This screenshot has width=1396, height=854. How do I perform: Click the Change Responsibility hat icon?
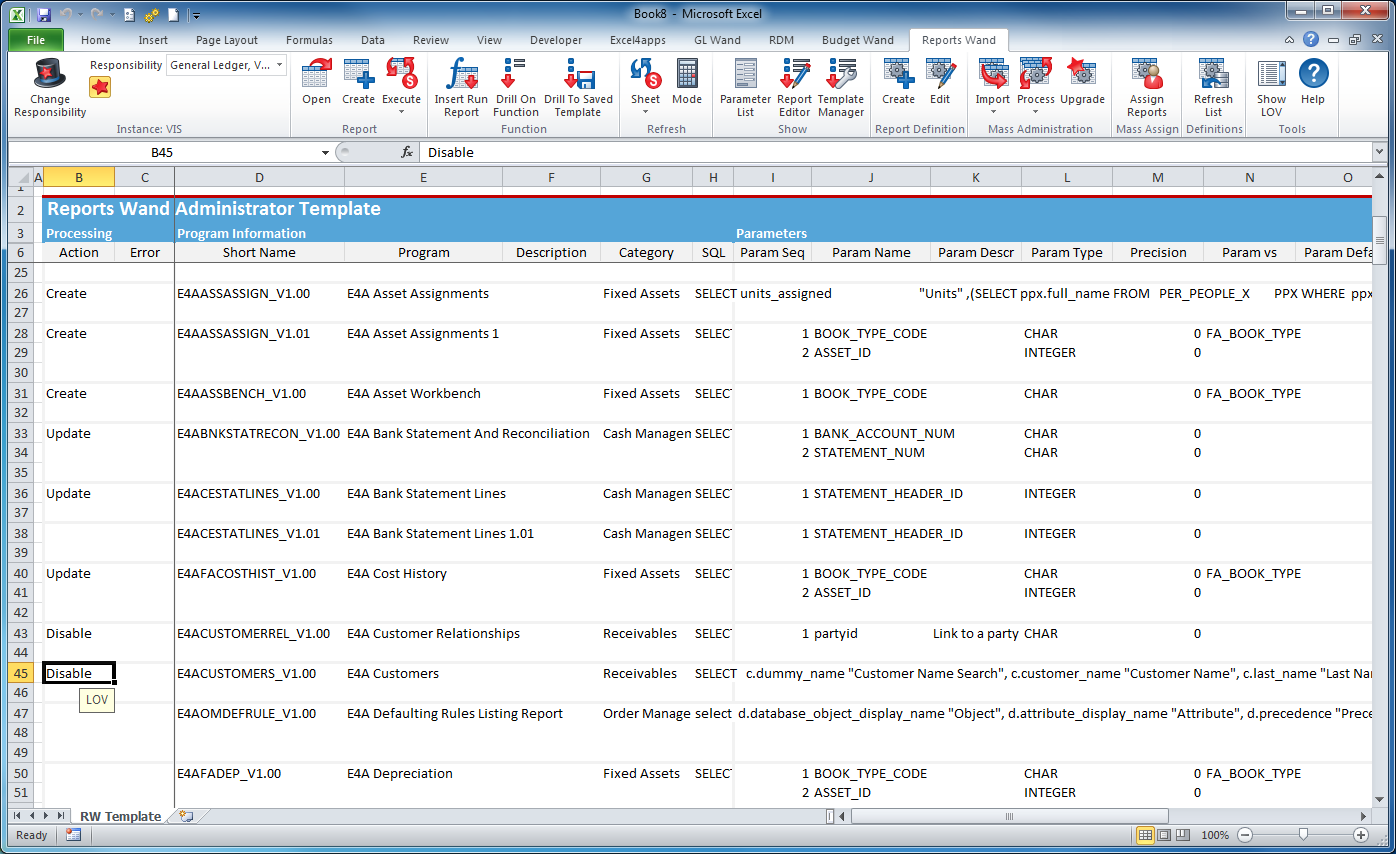tap(50, 75)
